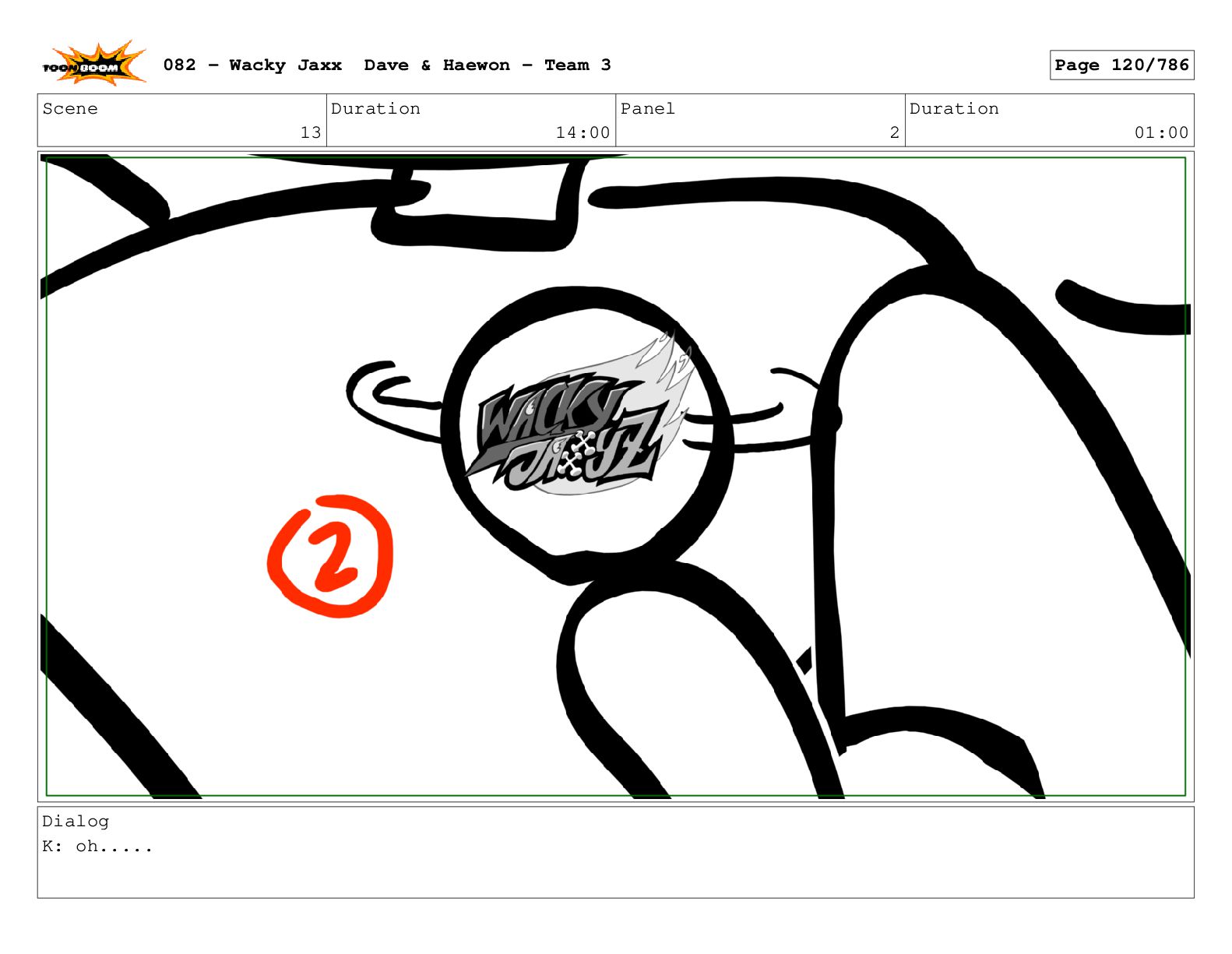The height and width of the screenshot is (954, 1232).
Task: Click the 'Panel' label
Action: [x=648, y=109]
